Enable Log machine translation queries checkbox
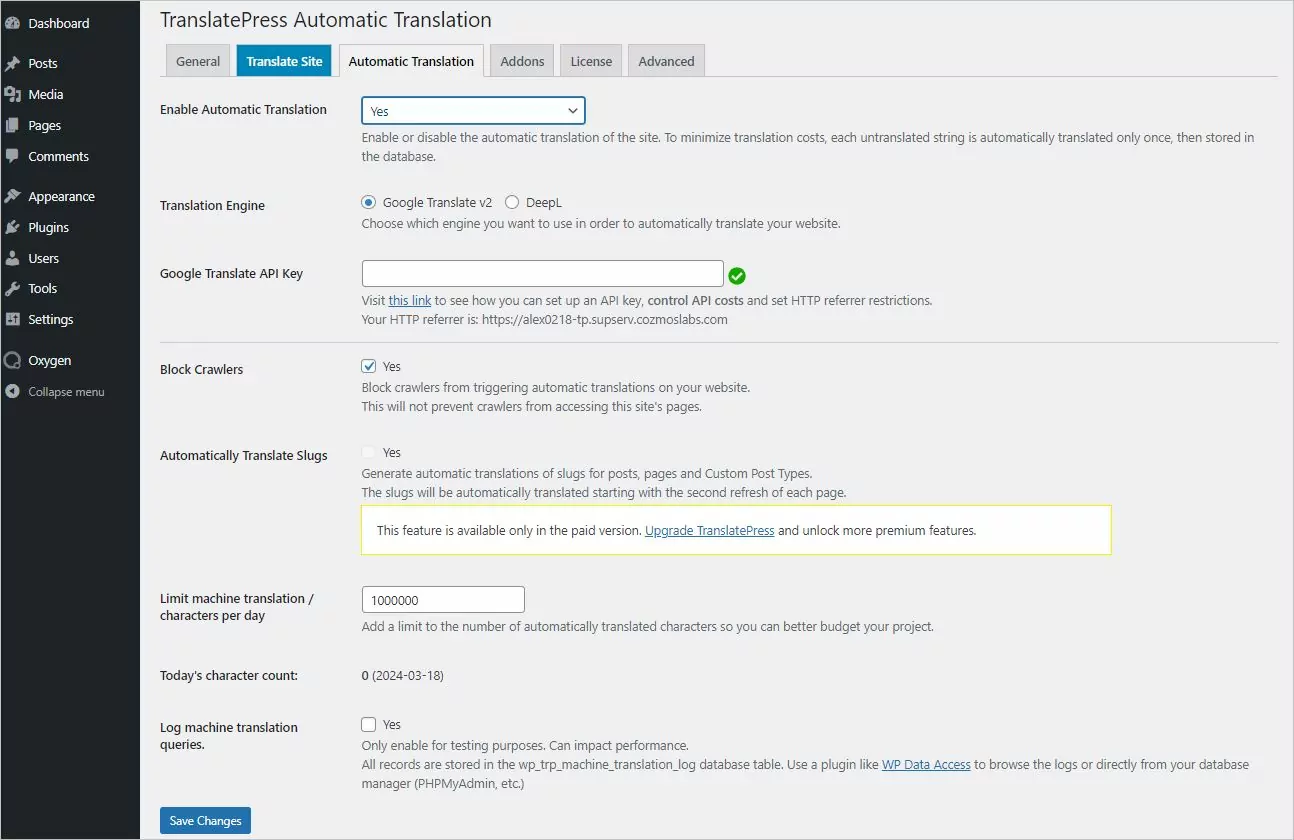 point(369,724)
